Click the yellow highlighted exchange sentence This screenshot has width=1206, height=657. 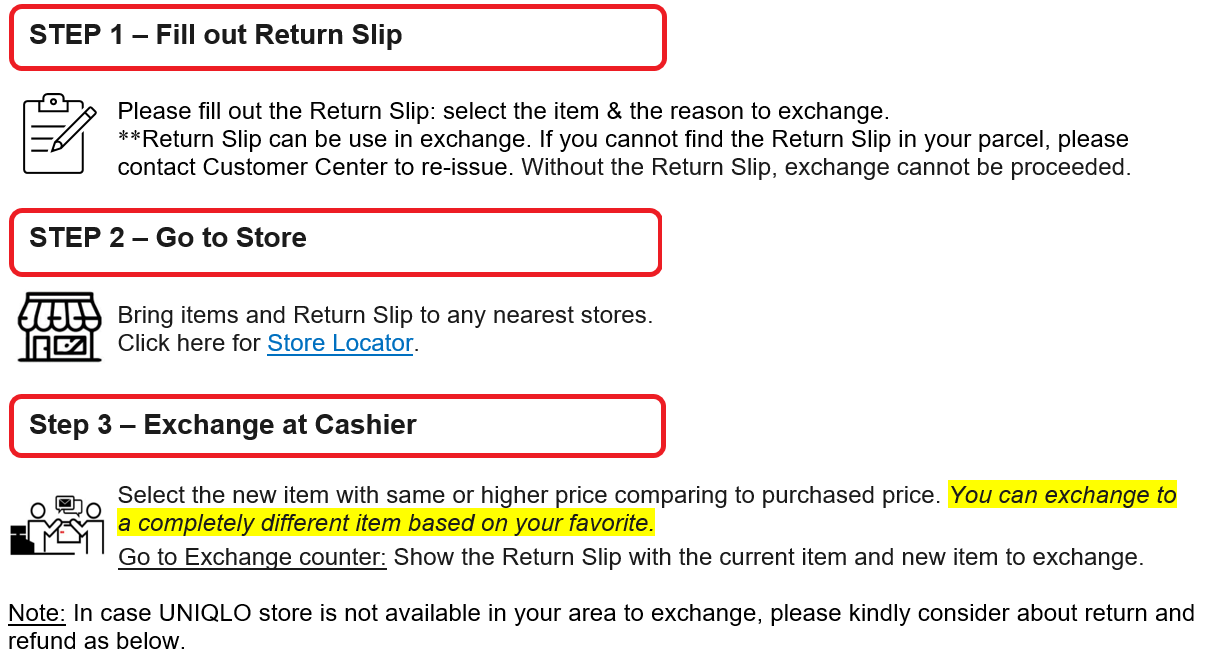[1062, 495]
